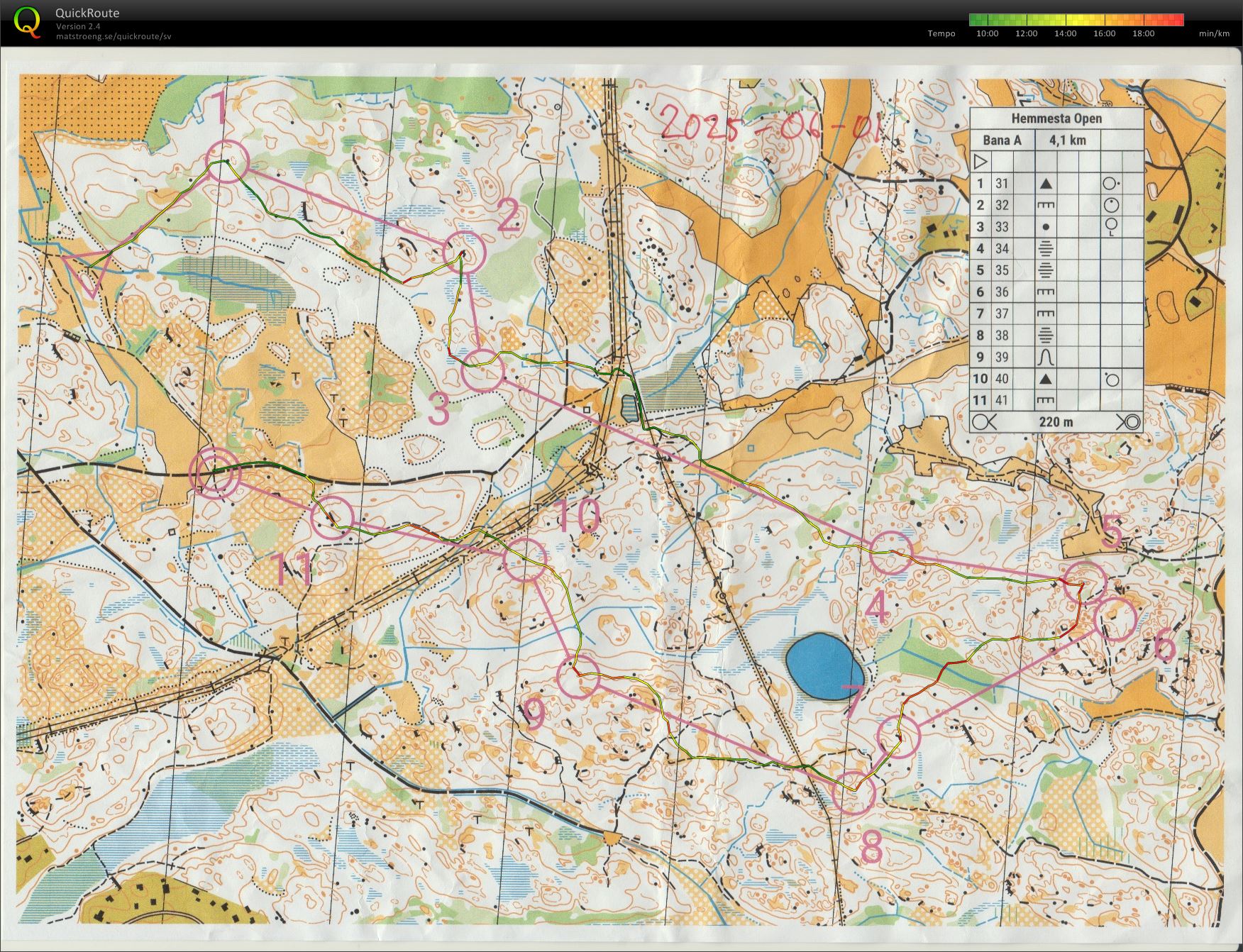This screenshot has height=952, width=1243.
Task: Click the 16:00 tempo label
Action: (x=1105, y=33)
